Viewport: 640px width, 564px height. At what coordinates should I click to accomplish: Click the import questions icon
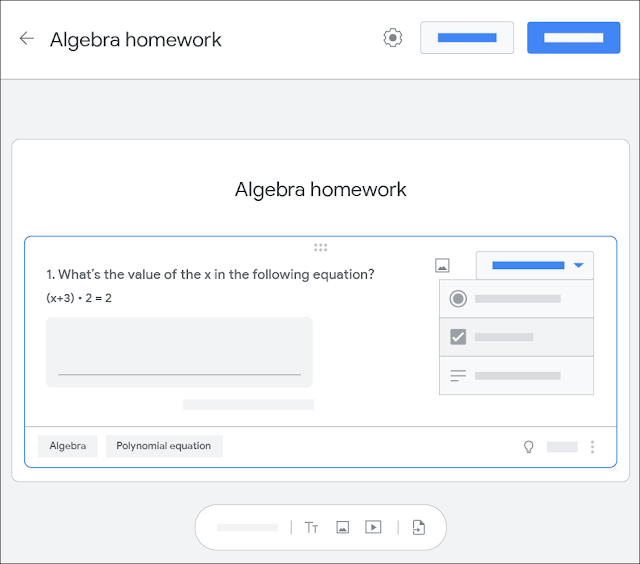point(419,527)
